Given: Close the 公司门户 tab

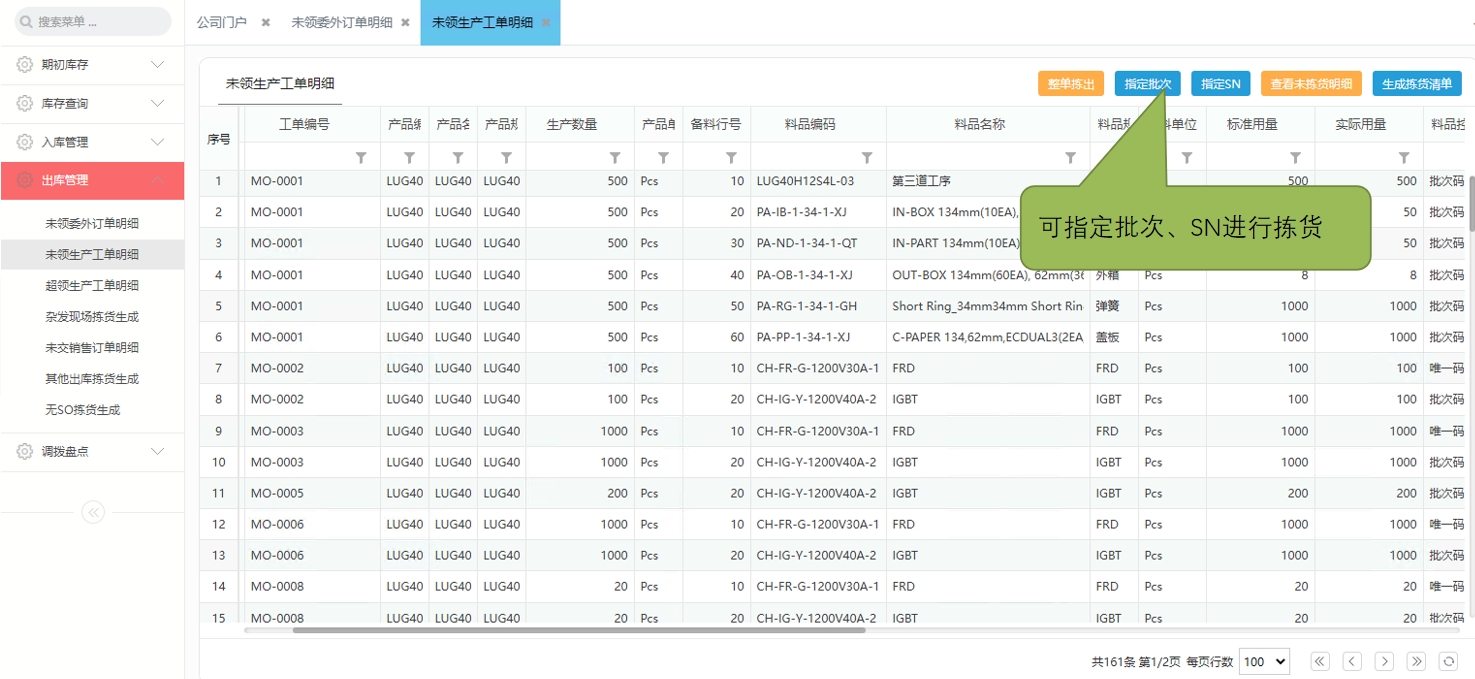Looking at the screenshot, I should point(265,22).
